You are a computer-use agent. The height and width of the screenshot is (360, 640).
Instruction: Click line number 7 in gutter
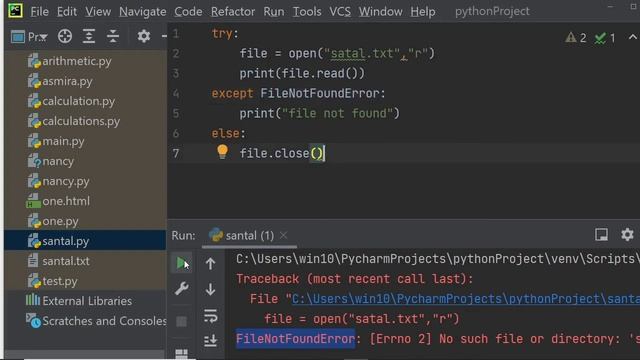coord(176,153)
